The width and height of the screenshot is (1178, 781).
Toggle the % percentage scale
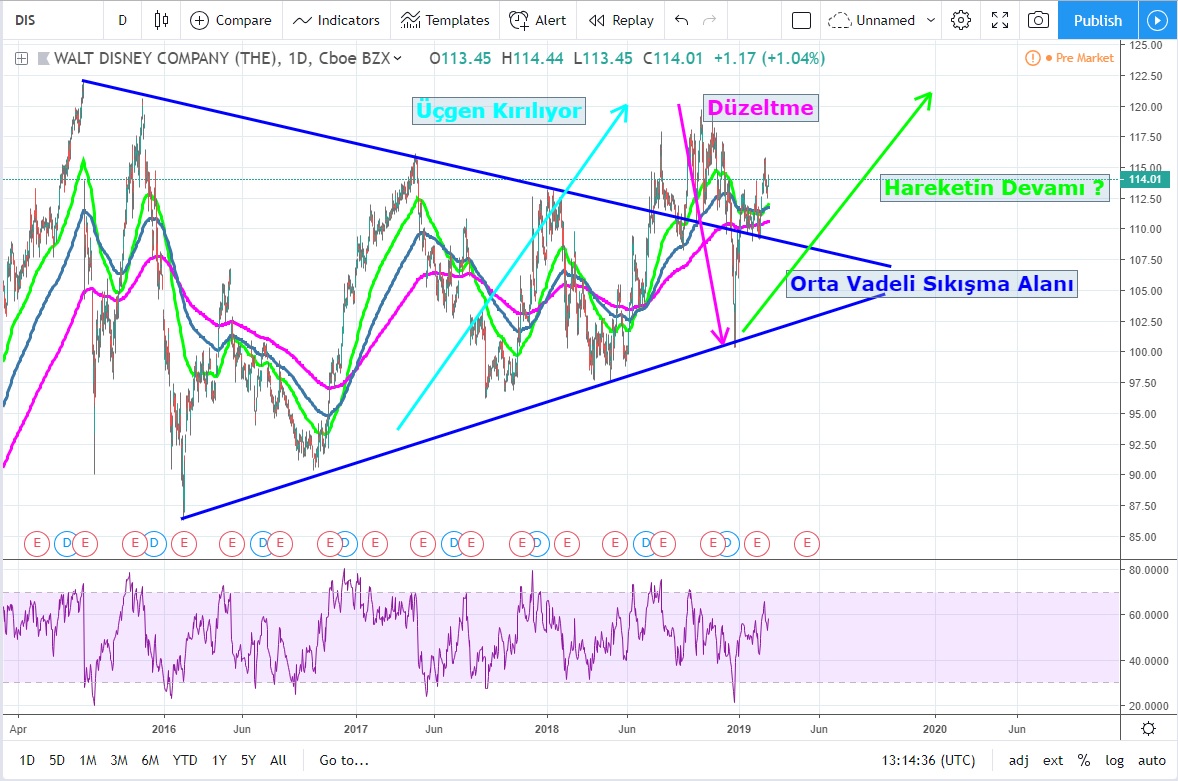[x=1083, y=760]
